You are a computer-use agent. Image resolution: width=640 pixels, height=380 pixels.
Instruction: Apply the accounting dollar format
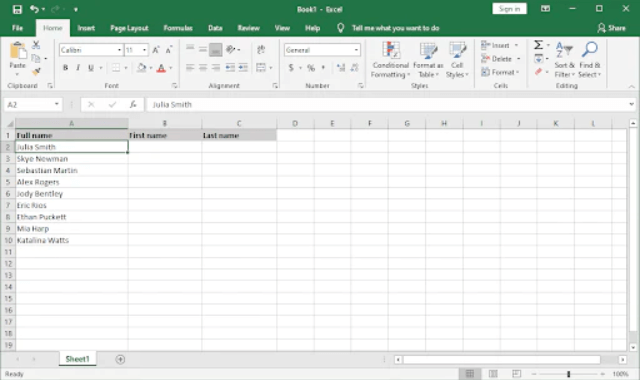coord(291,68)
